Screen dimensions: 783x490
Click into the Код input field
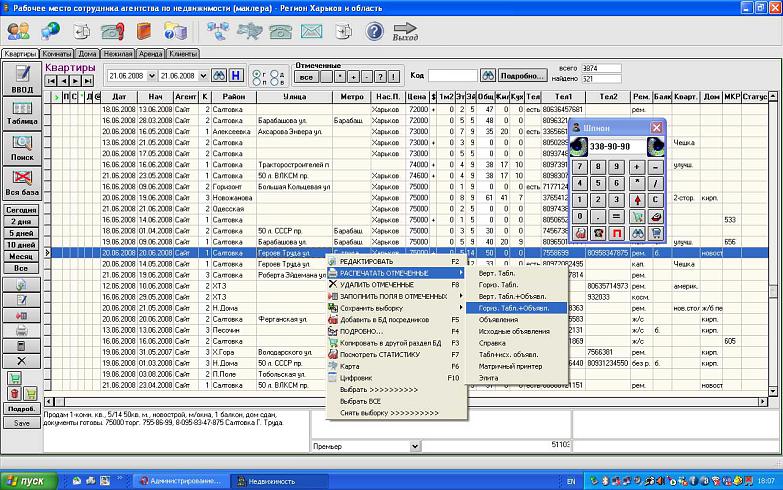pos(452,75)
